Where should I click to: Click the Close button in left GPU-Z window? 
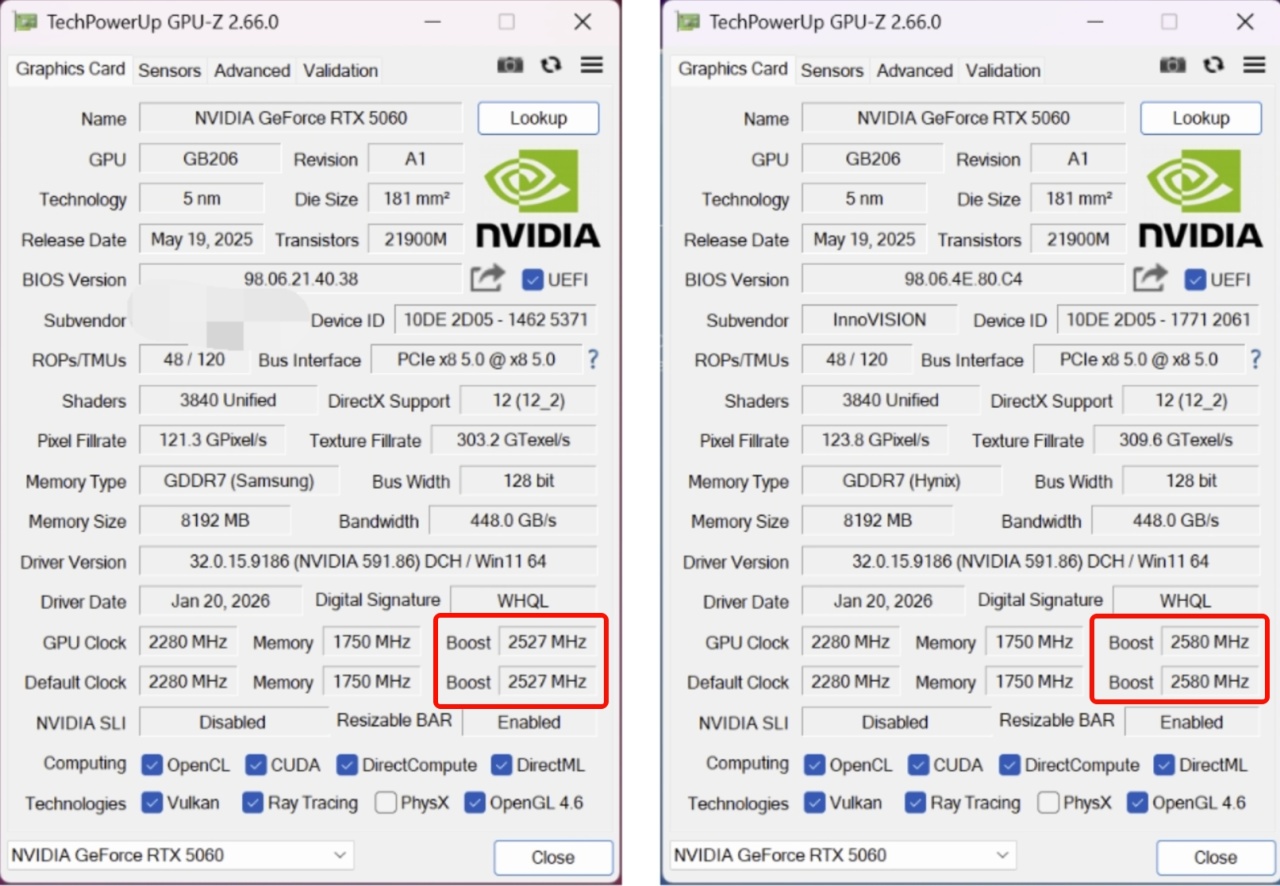pyautogui.click(x=553, y=857)
